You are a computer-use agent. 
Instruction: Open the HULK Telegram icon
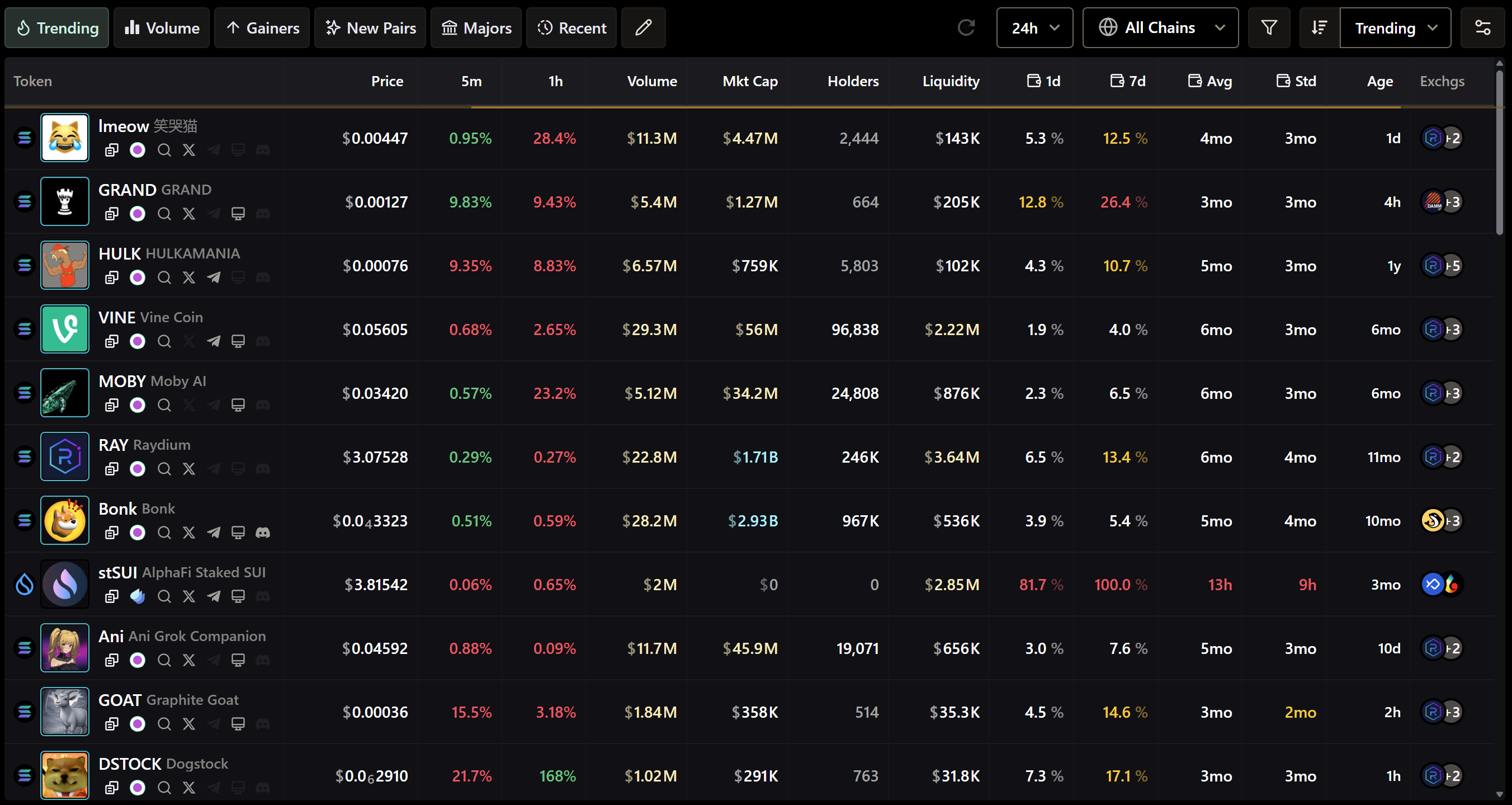(214, 277)
